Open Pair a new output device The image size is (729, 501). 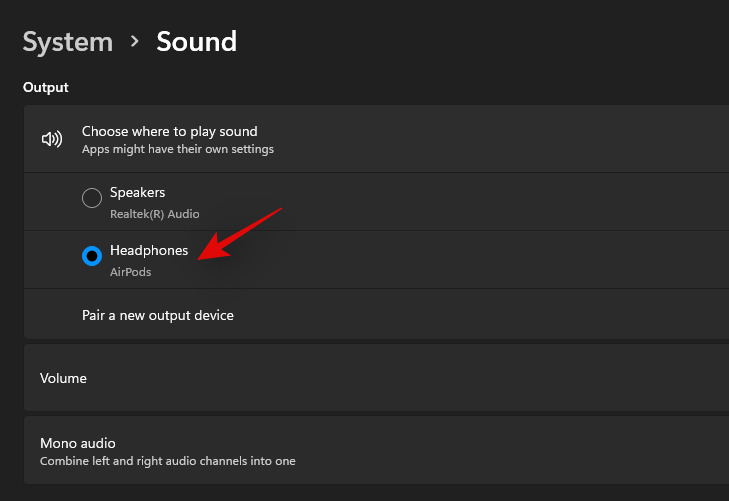tap(377, 315)
